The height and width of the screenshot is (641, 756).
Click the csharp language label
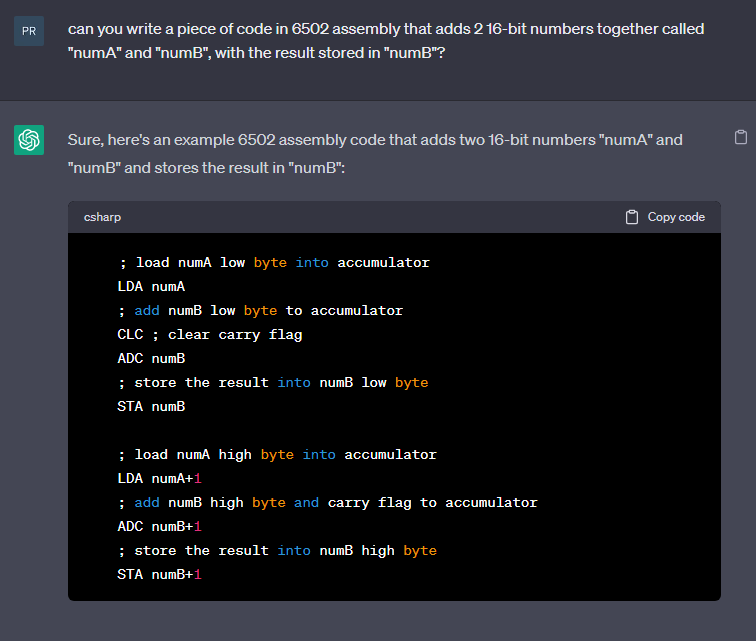102,217
